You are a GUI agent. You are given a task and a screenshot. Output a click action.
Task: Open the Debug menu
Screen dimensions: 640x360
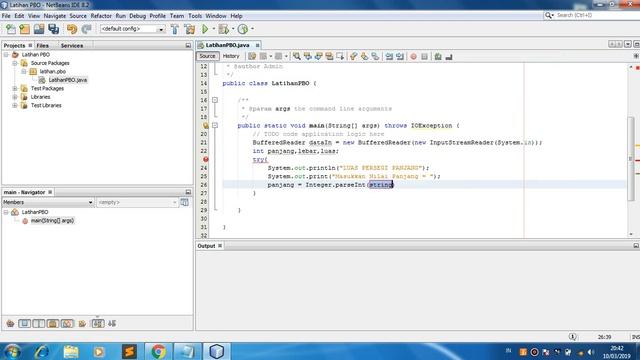138,16
